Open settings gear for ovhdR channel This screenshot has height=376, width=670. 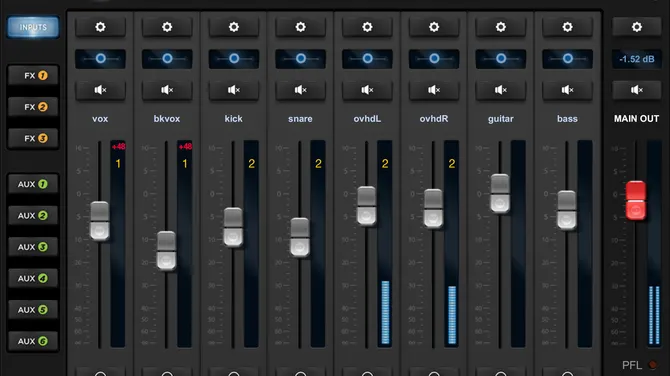click(x=434, y=27)
